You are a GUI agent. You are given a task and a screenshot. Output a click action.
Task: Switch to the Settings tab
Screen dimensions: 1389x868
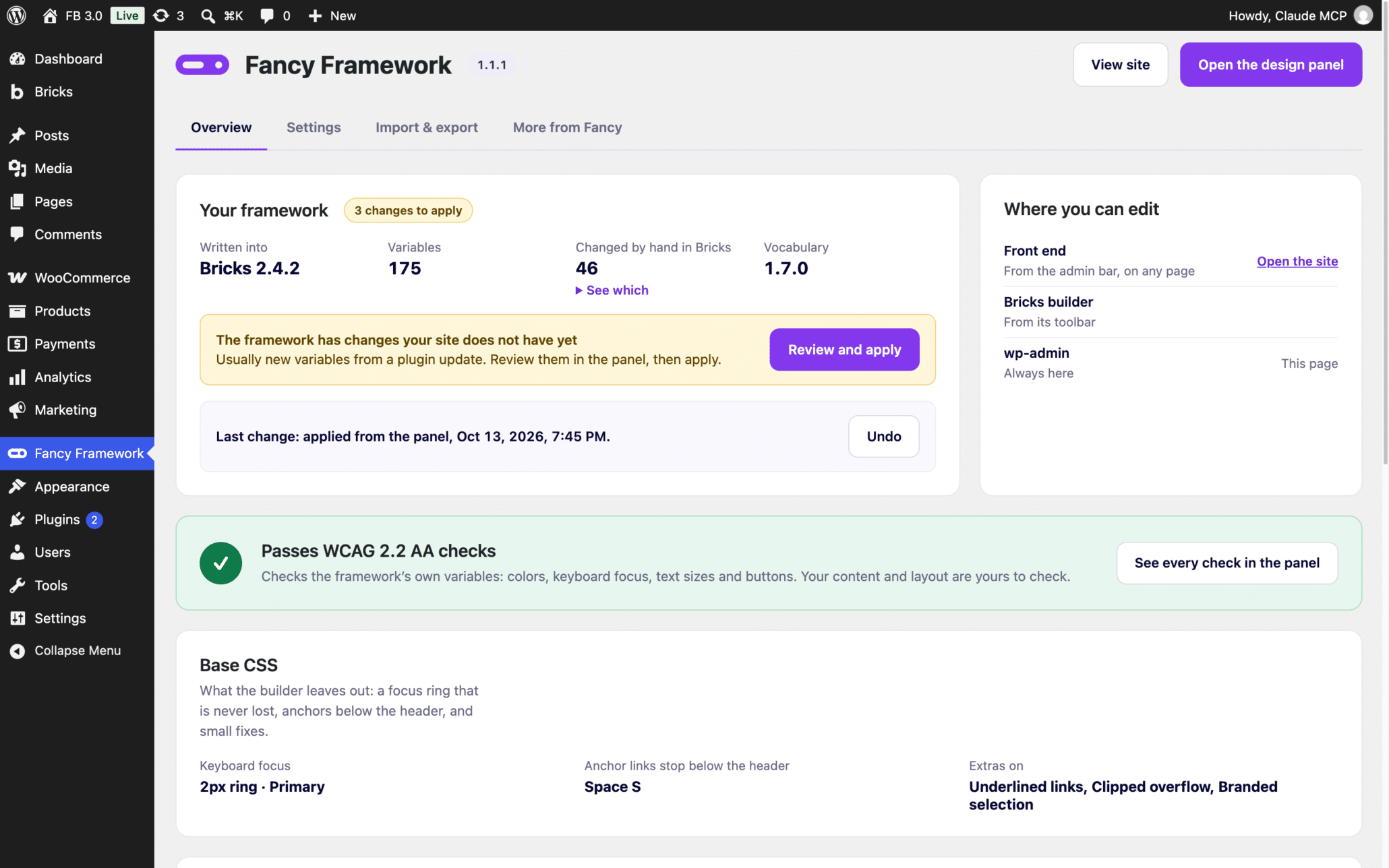coord(314,127)
